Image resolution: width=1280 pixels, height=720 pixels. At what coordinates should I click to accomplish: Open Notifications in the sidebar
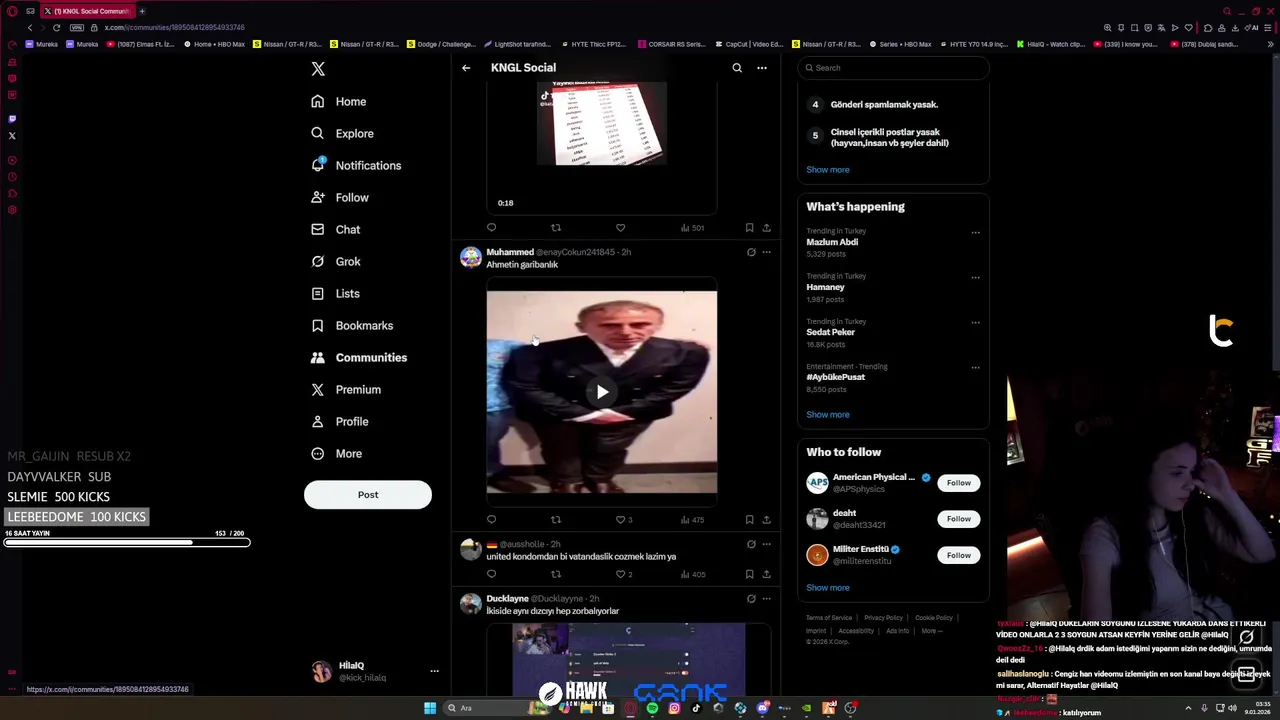tap(356, 165)
